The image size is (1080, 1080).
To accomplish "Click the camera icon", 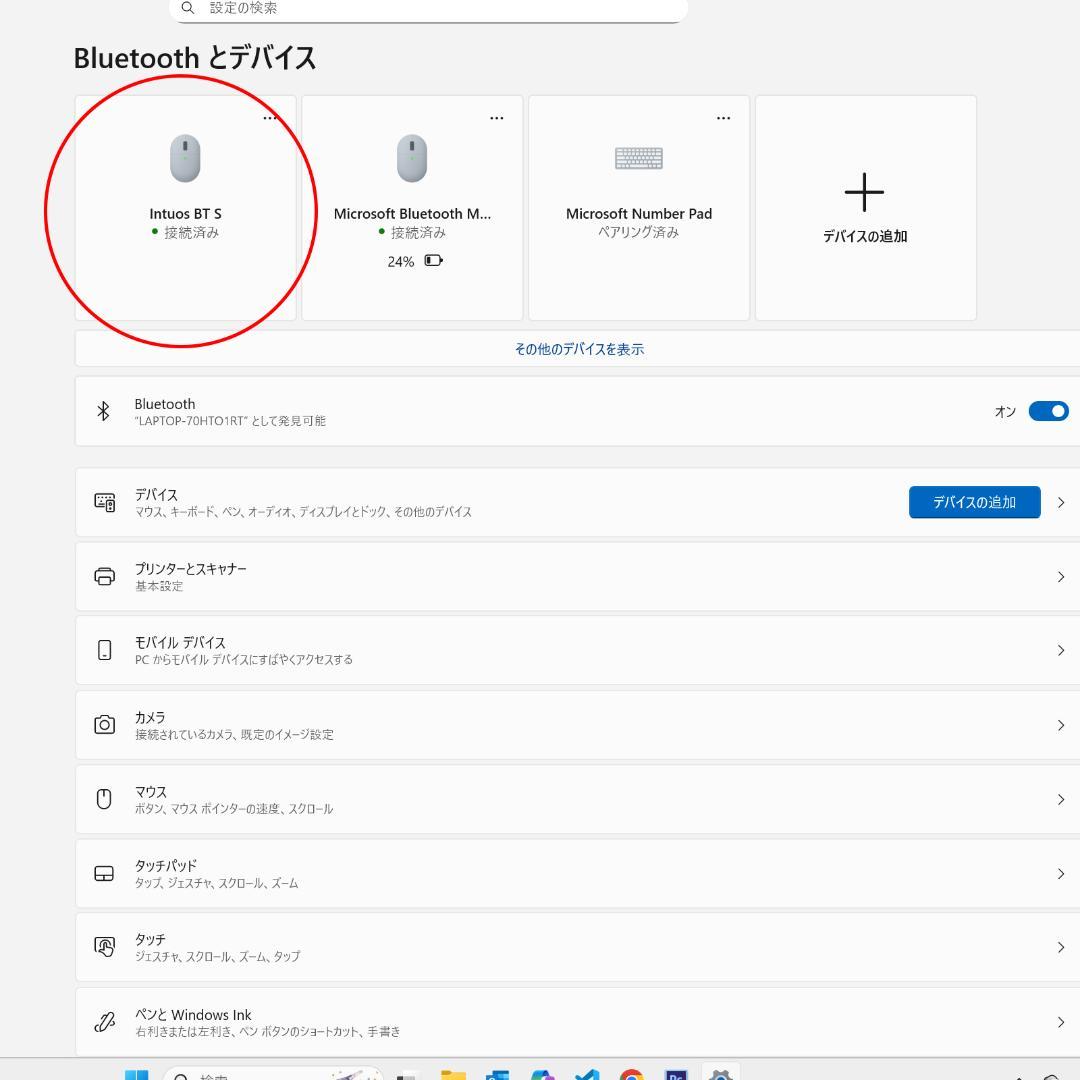I will coord(105,725).
